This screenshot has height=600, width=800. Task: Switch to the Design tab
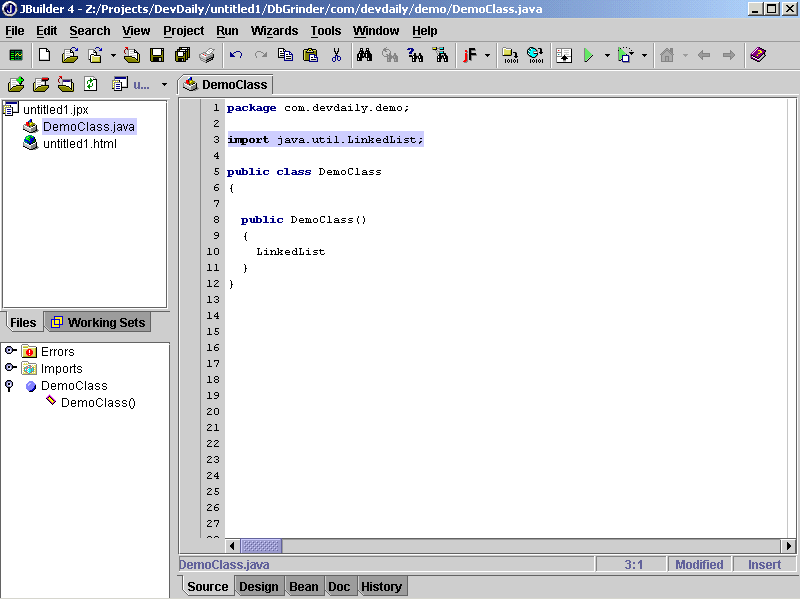pos(259,587)
